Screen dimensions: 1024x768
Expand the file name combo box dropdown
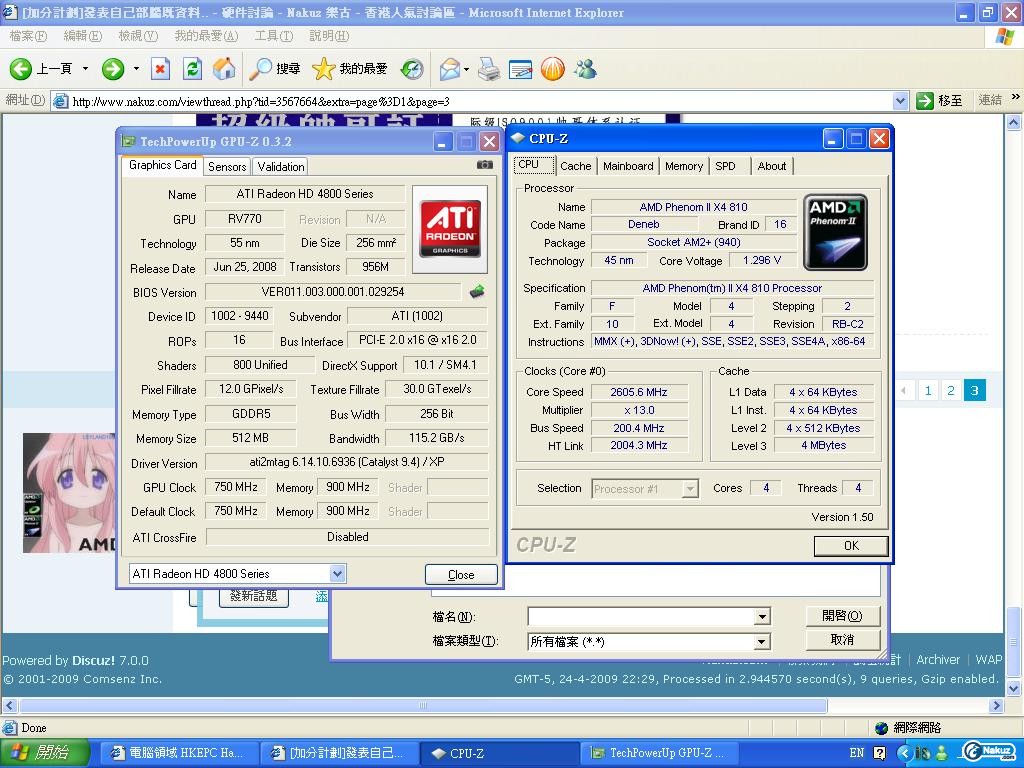coord(762,616)
